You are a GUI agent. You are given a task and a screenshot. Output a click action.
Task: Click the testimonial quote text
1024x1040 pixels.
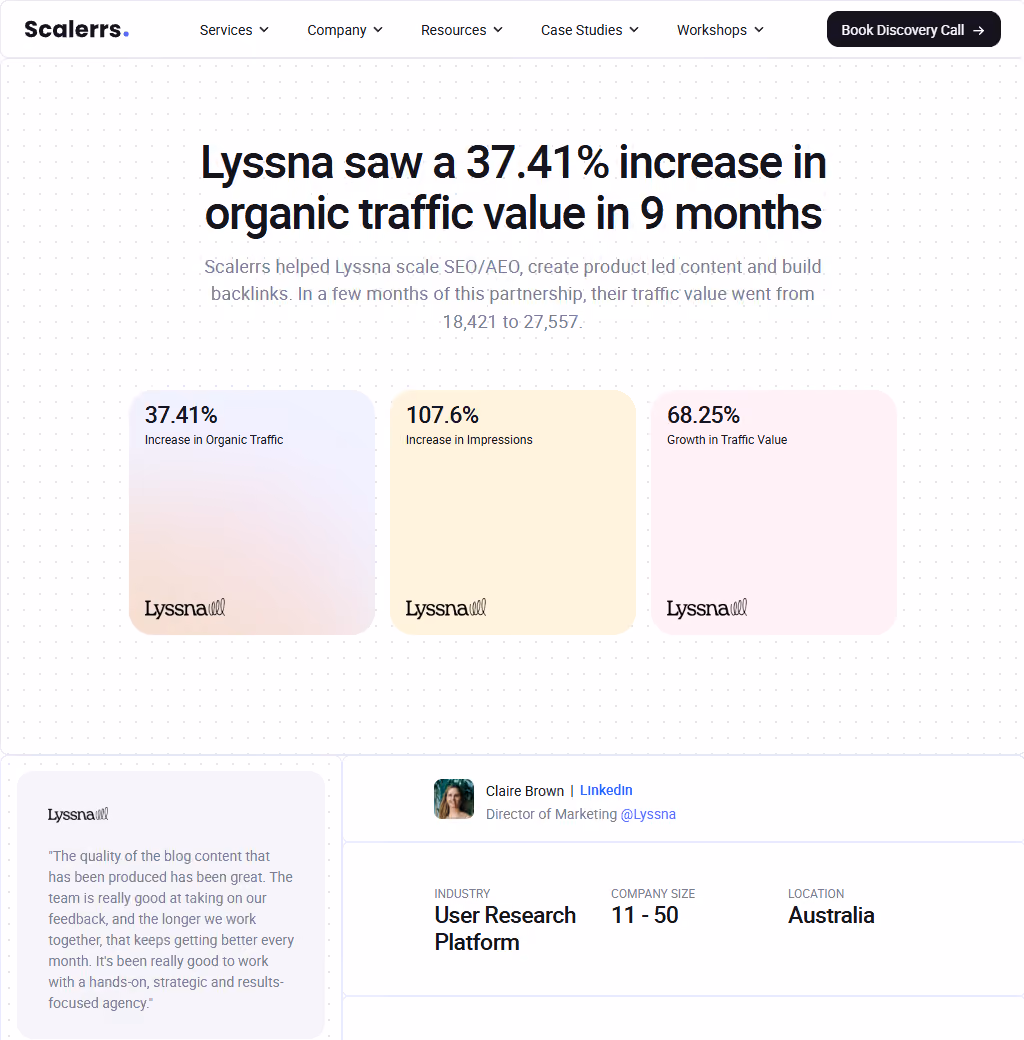(171, 929)
